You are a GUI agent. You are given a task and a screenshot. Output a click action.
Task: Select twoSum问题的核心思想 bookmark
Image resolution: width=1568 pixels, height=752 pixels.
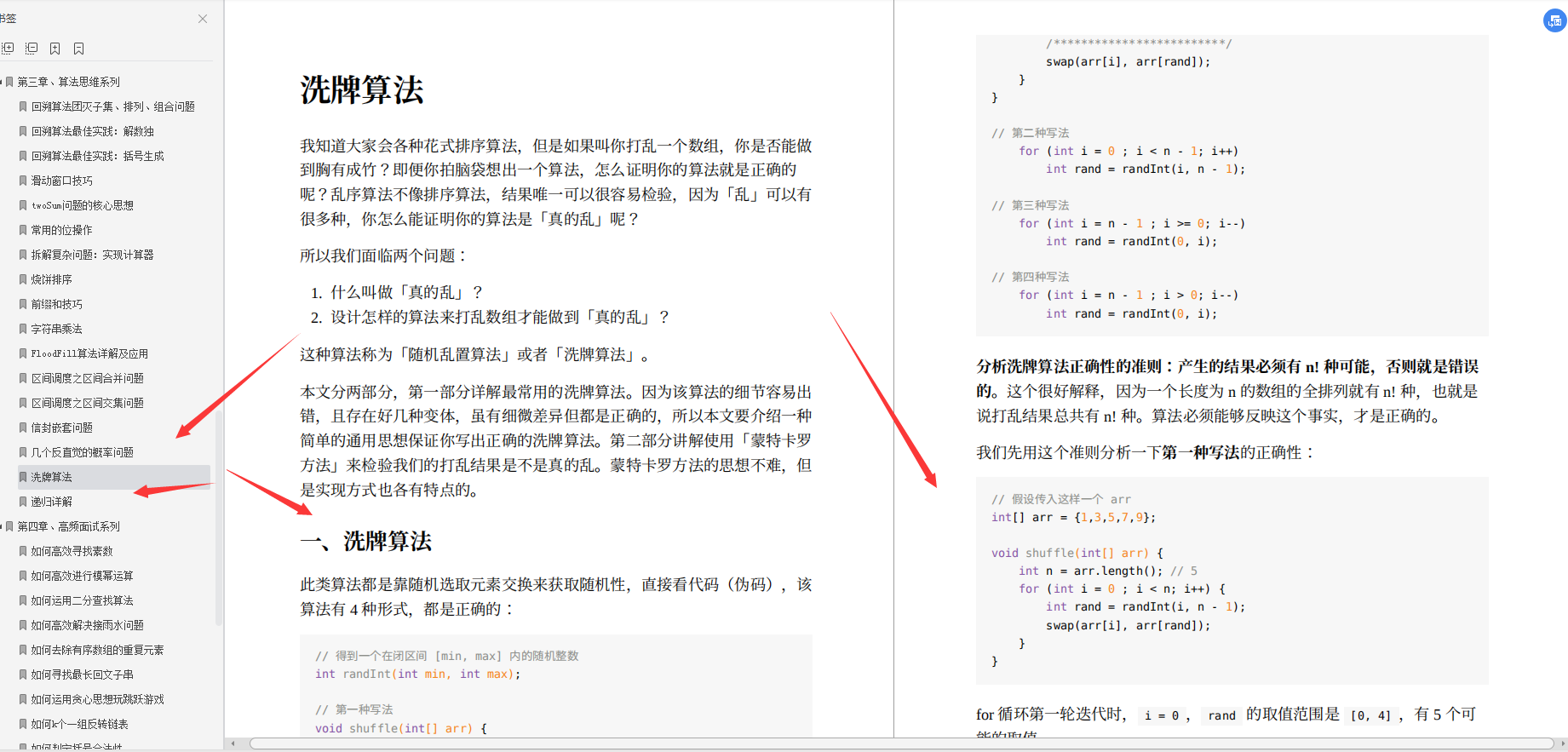pyautogui.click(x=83, y=205)
